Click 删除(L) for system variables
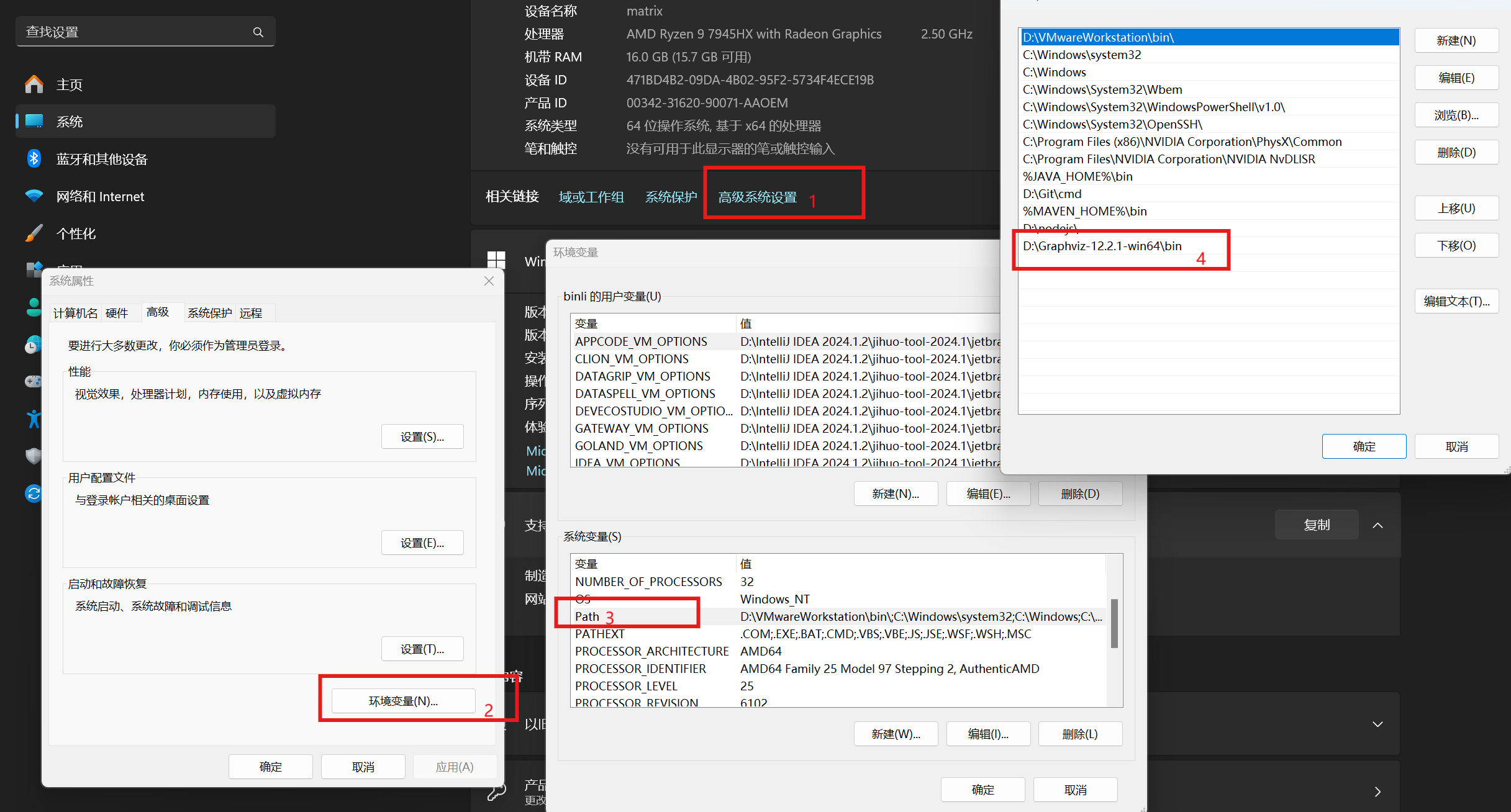 1080,734
